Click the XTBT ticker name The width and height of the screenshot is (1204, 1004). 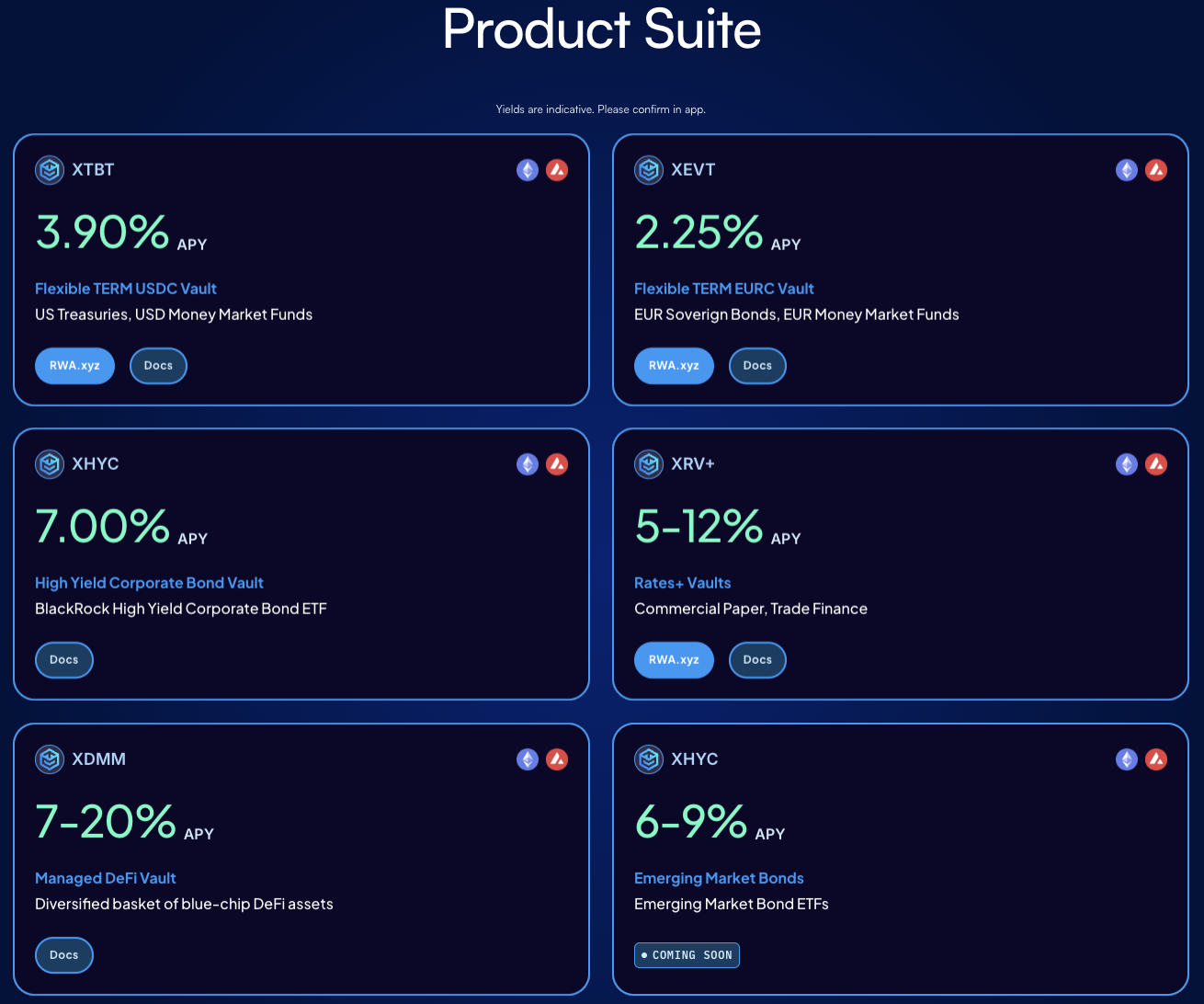tap(93, 170)
